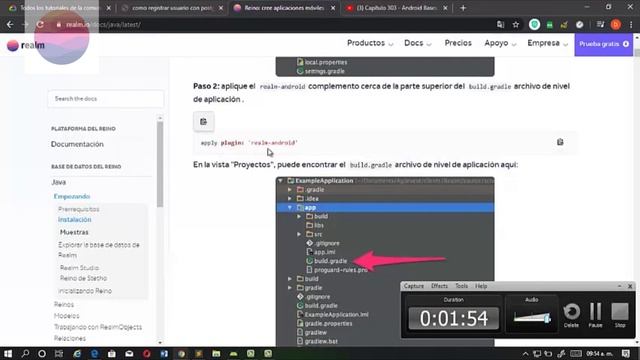
Task: Open the Chrome profile avatar
Action: tap(616, 24)
